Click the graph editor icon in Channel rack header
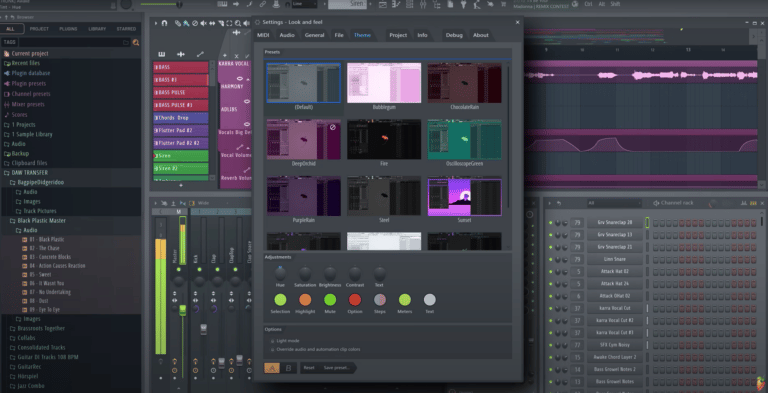 [x=744, y=203]
